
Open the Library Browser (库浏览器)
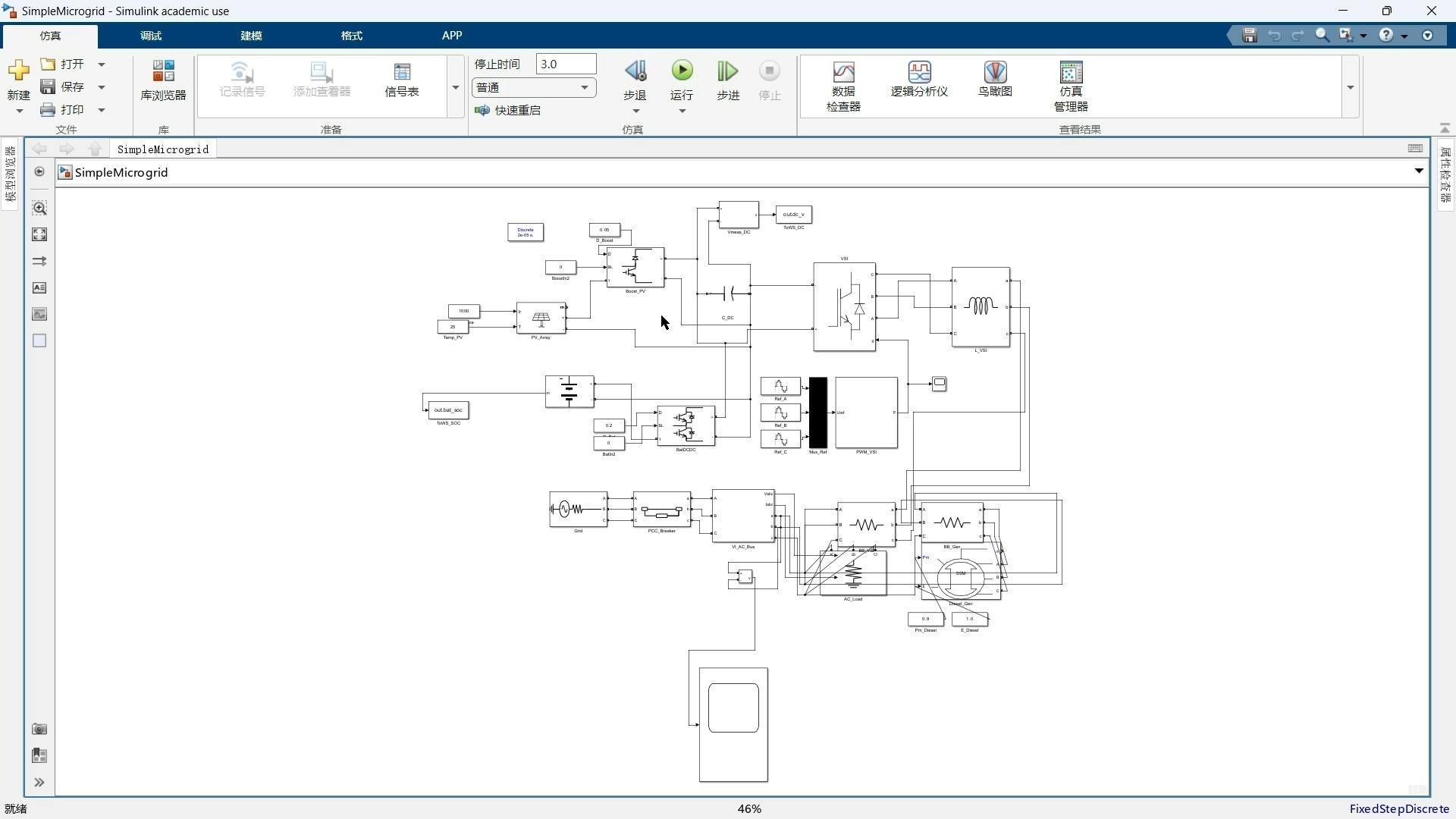[163, 80]
